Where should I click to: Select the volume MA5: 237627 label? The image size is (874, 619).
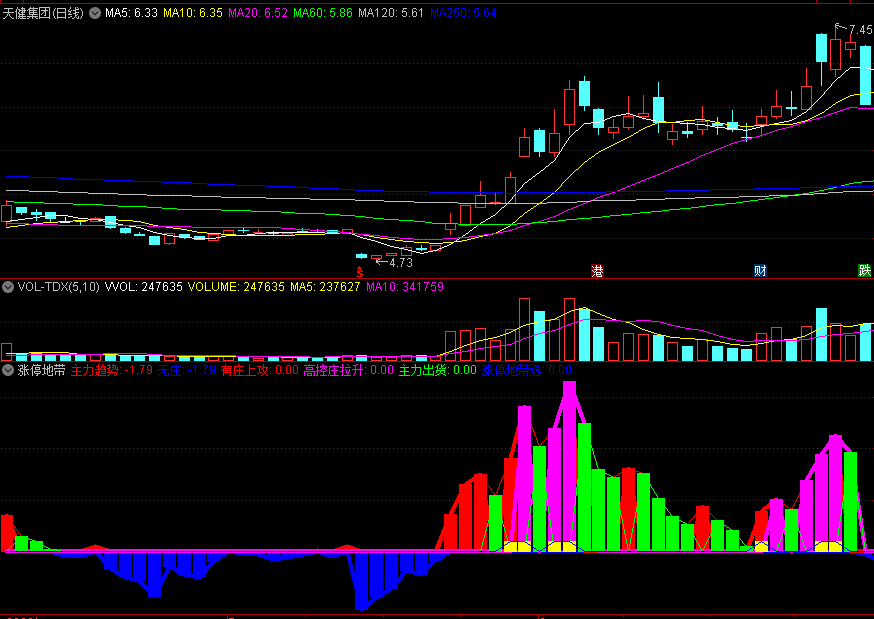(326, 287)
